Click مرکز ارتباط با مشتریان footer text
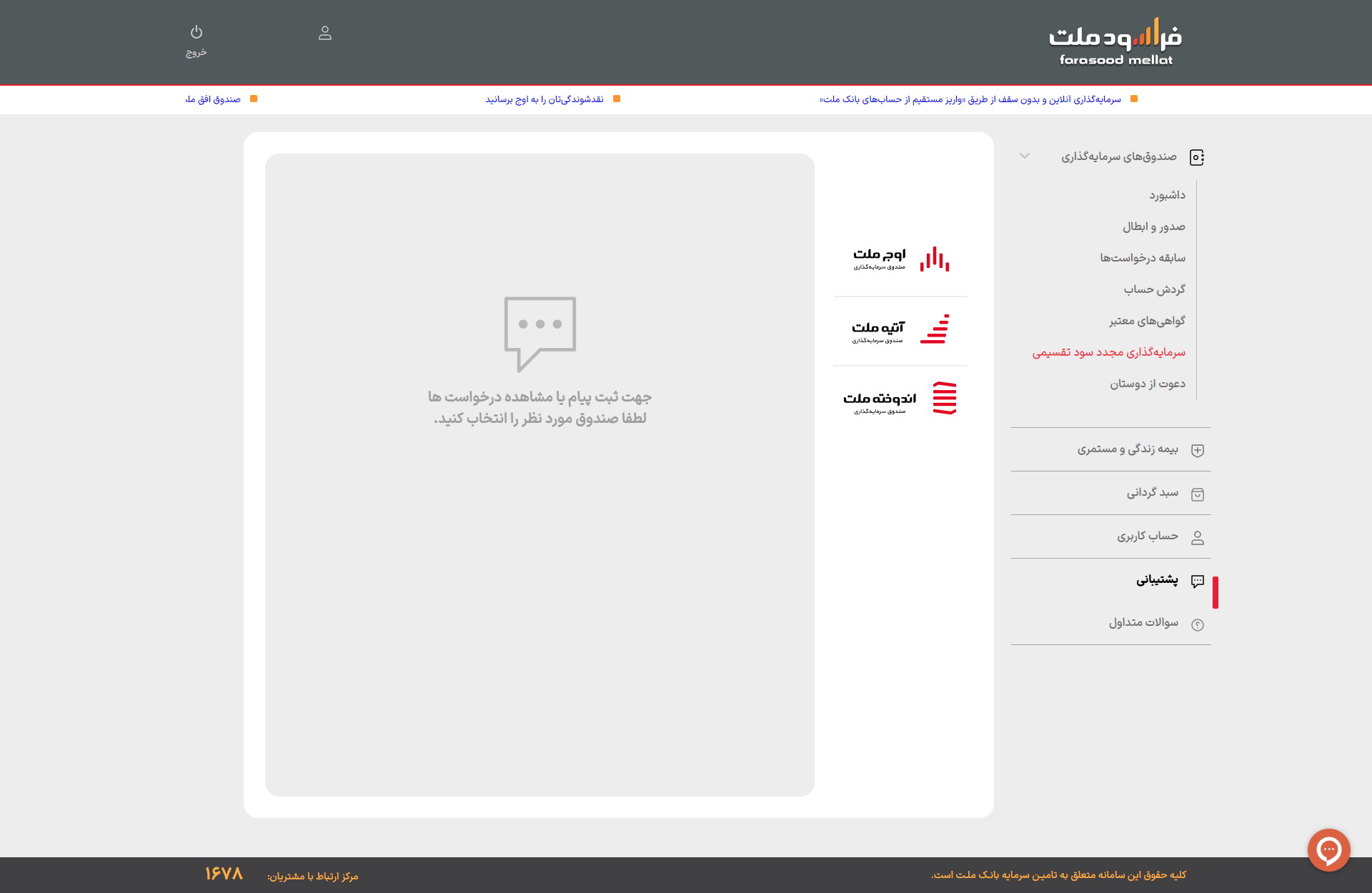The height and width of the screenshot is (893, 1372). (x=312, y=877)
